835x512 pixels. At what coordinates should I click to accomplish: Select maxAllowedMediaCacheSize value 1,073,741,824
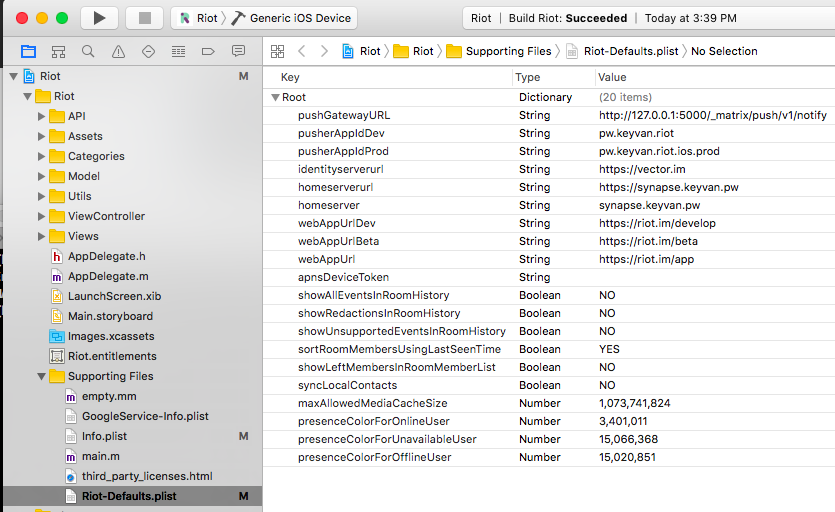(x=634, y=403)
